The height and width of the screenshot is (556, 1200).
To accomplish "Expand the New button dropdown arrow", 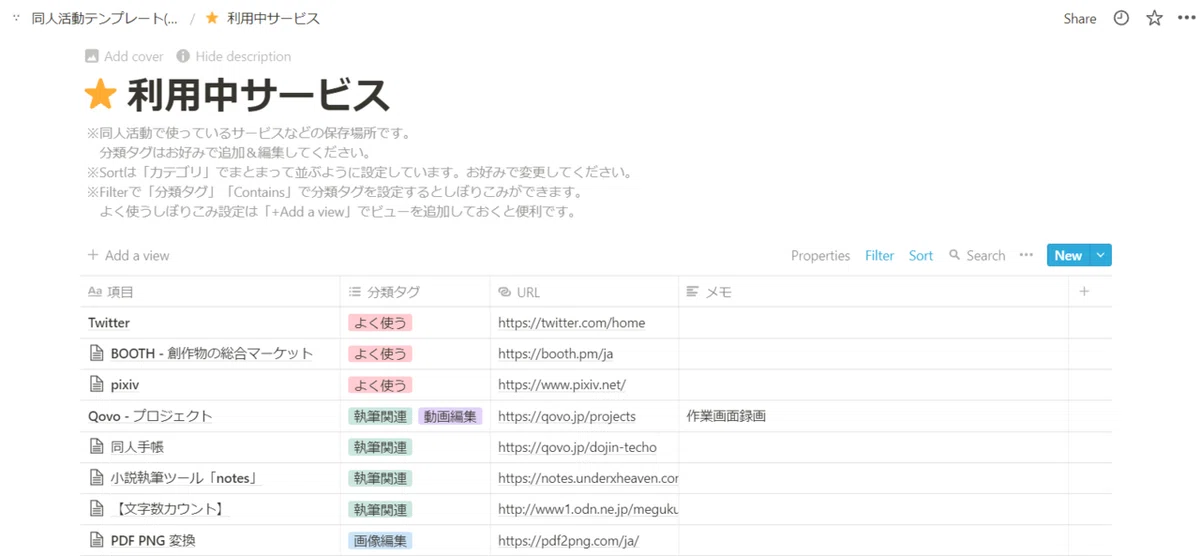I will coord(1100,255).
